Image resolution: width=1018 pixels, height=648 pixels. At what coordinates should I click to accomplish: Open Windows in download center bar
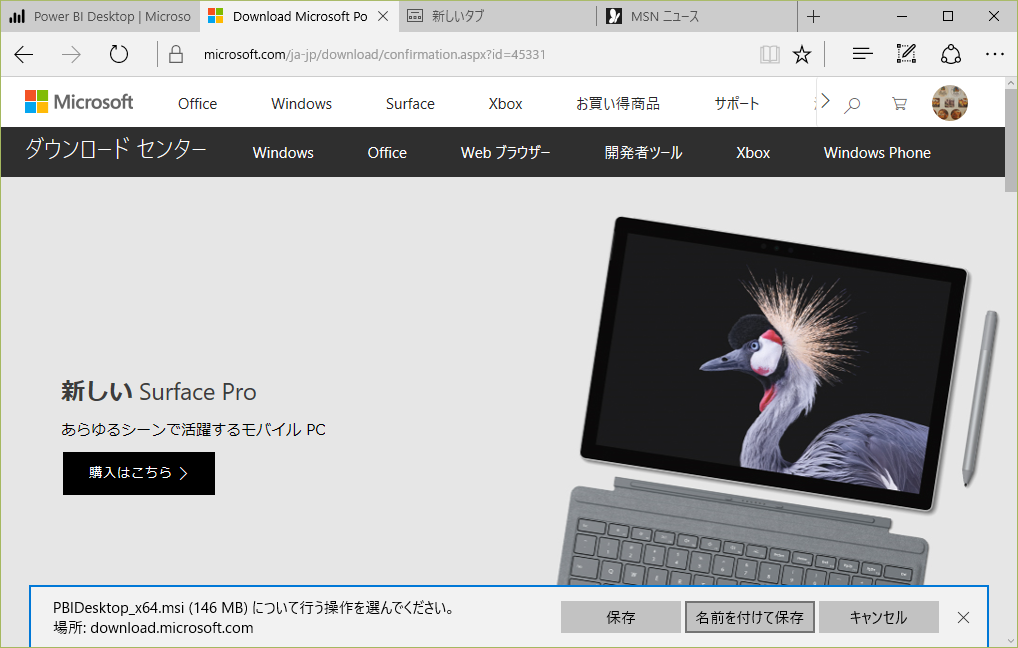[283, 153]
